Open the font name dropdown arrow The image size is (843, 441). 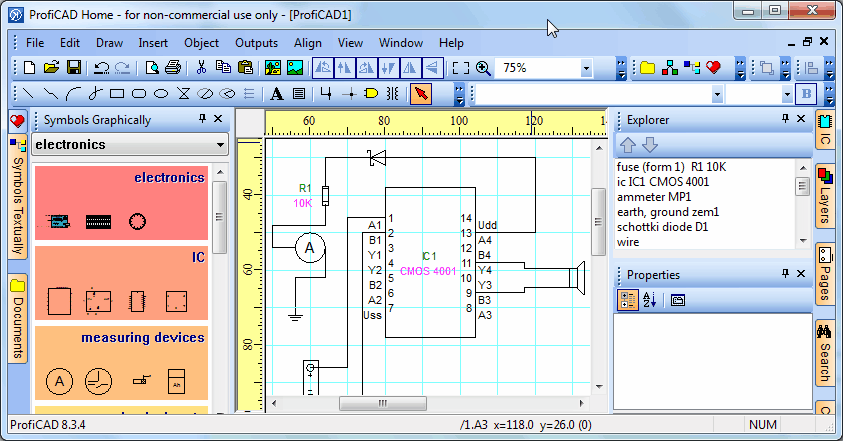pyautogui.click(x=717, y=95)
